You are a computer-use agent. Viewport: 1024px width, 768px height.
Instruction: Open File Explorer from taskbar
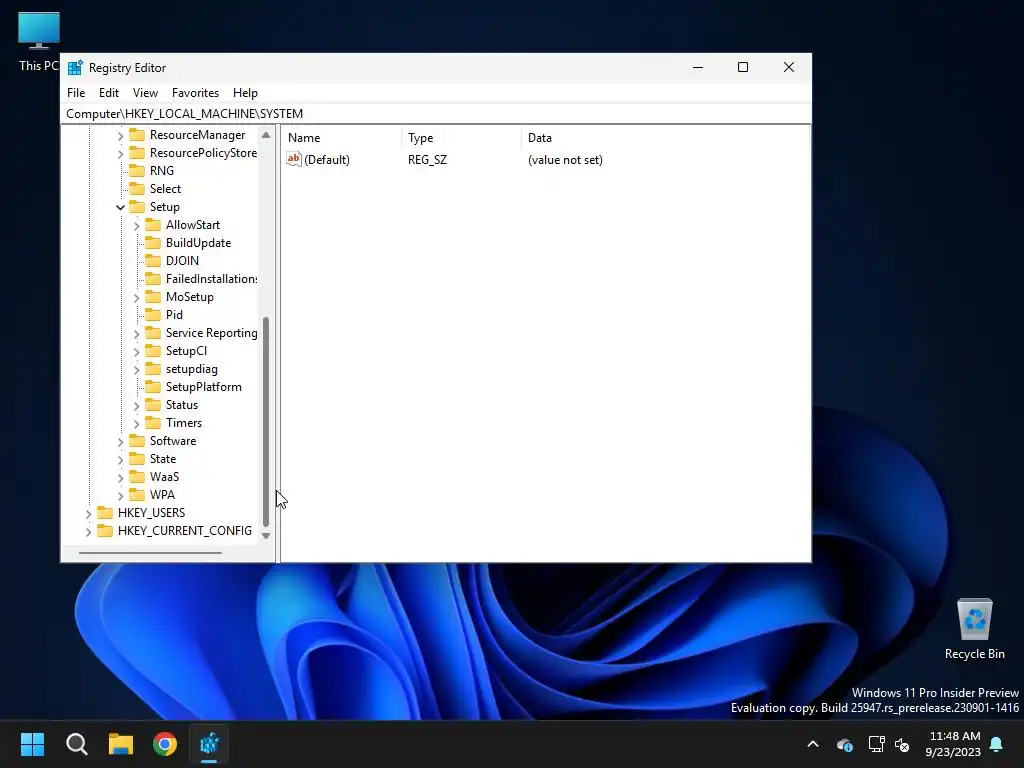[x=121, y=744]
